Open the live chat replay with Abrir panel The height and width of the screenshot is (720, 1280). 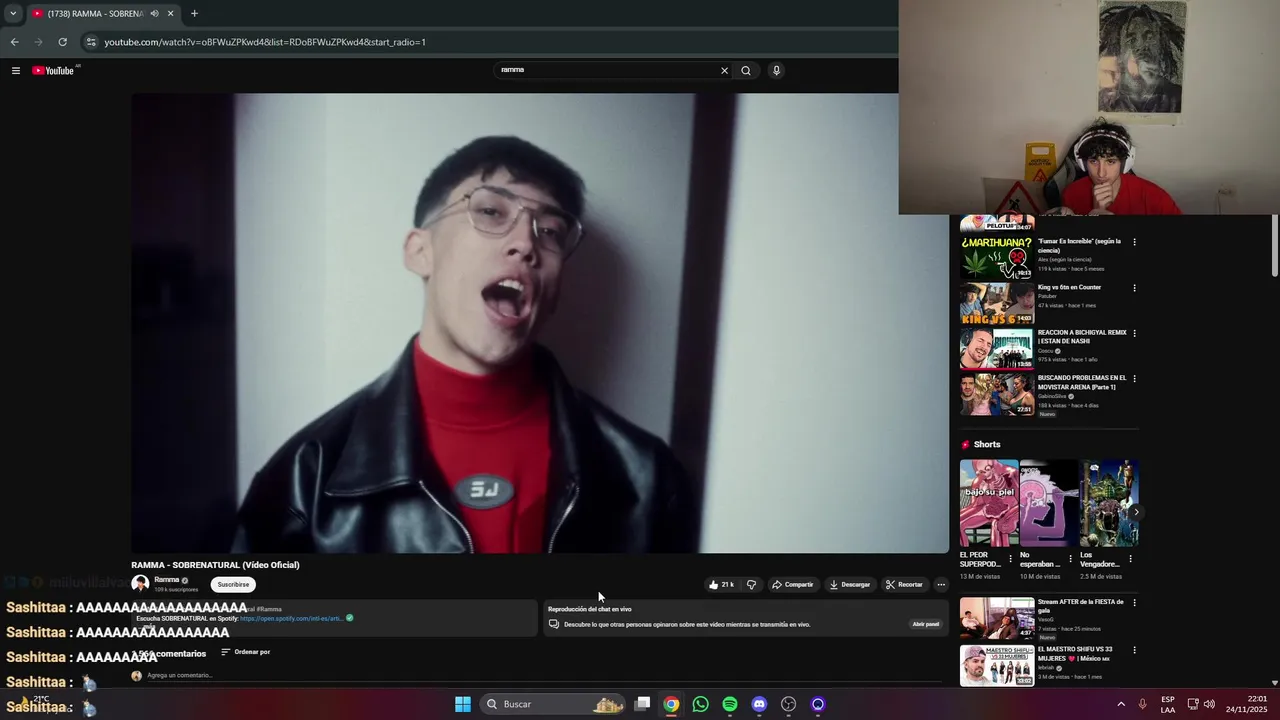tap(926, 624)
